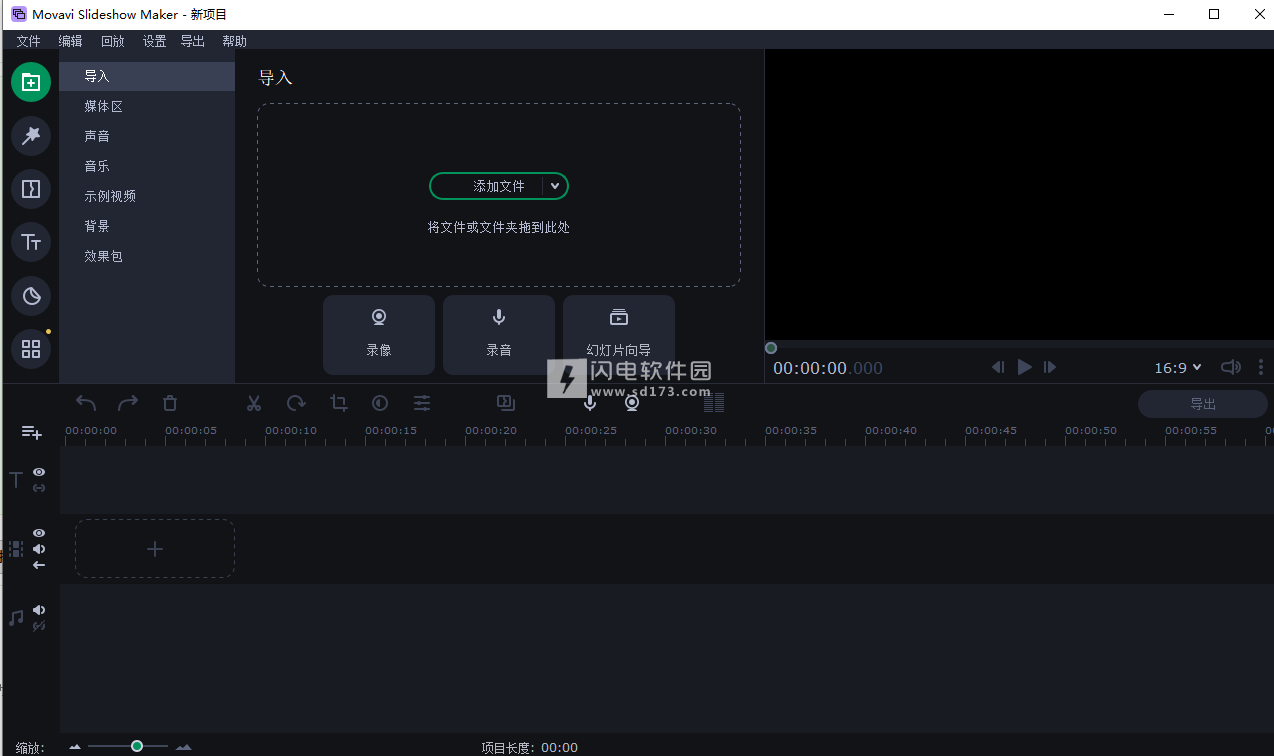Open the 帮助 menu

pyautogui.click(x=235, y=41)
